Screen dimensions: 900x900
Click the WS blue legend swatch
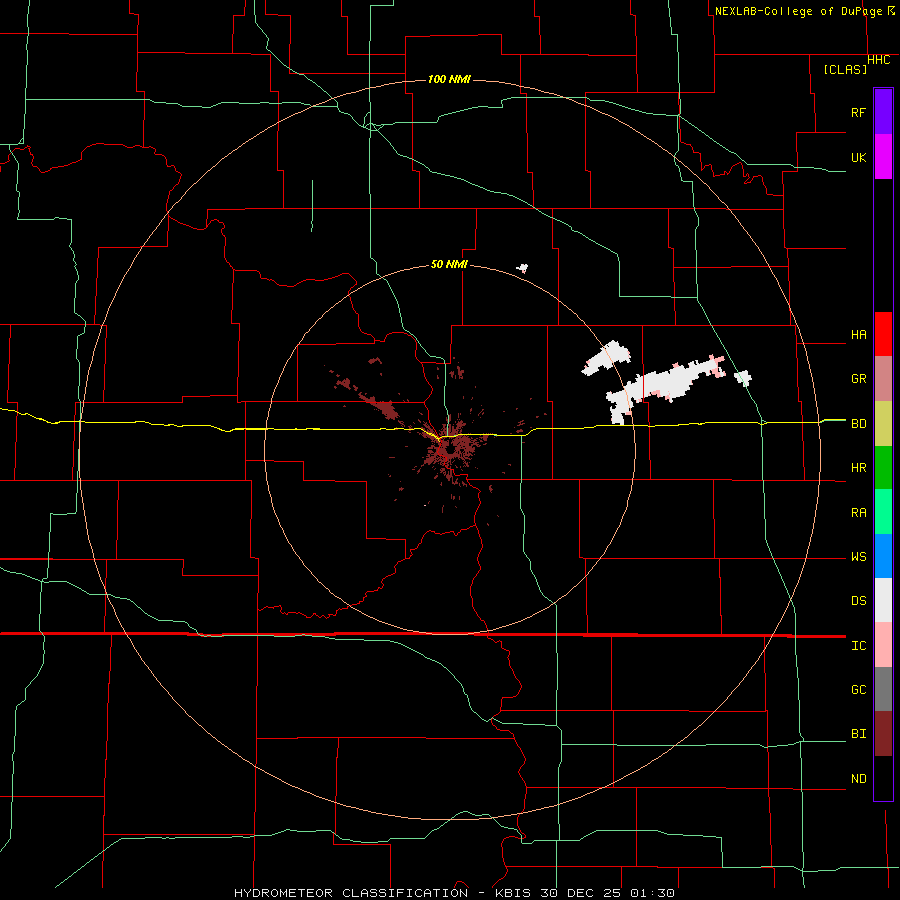883,556
